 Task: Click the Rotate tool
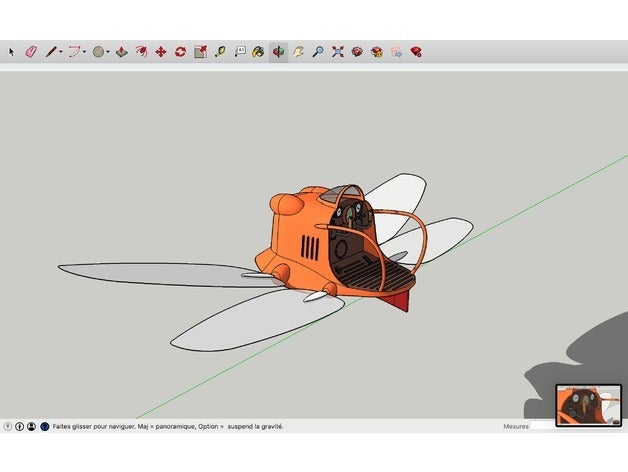tap(180, 51)
